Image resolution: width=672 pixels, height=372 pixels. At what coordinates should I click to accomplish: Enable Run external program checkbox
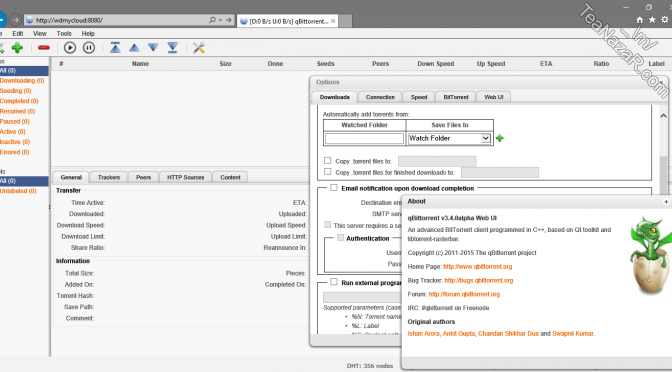pos(334,282)
